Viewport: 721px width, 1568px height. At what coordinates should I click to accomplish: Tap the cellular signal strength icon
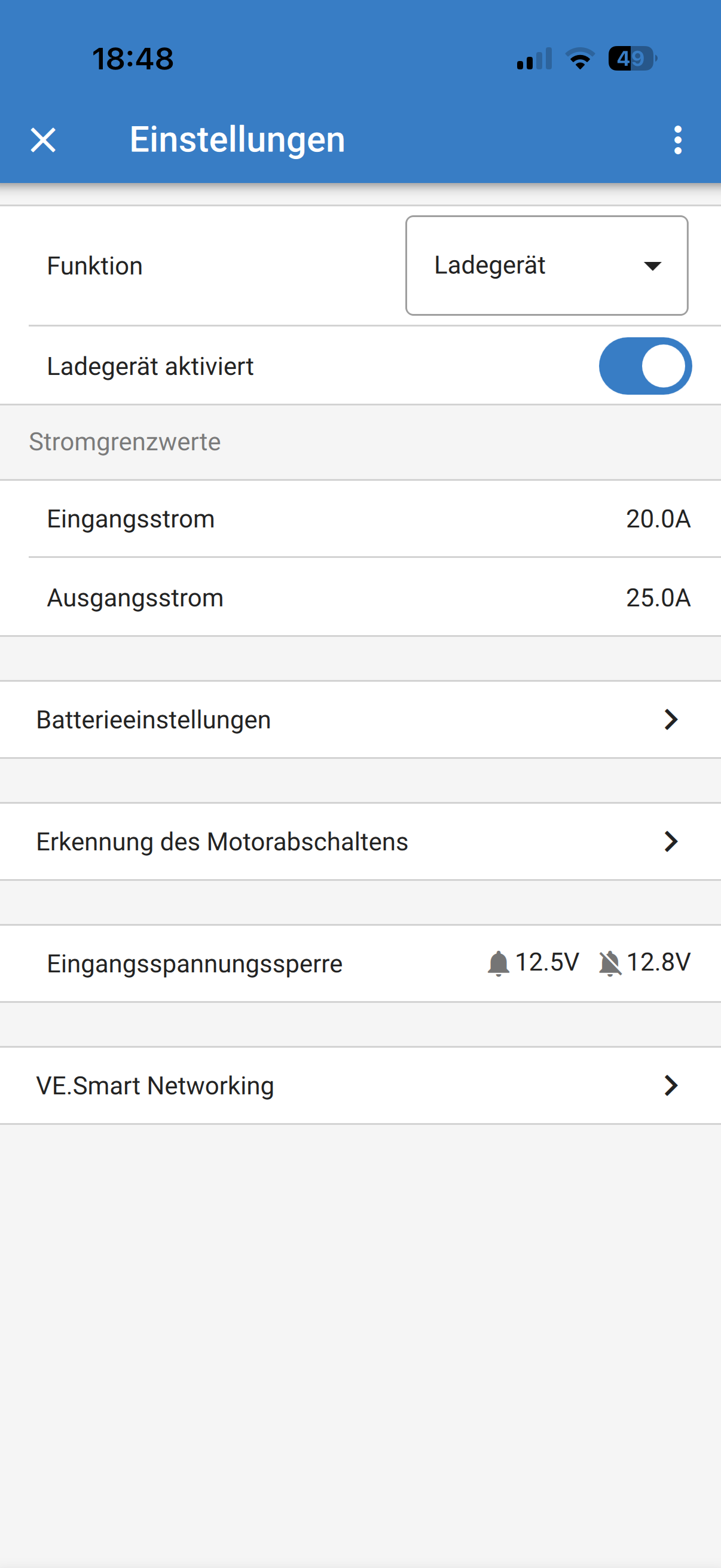tap(534, 59)
